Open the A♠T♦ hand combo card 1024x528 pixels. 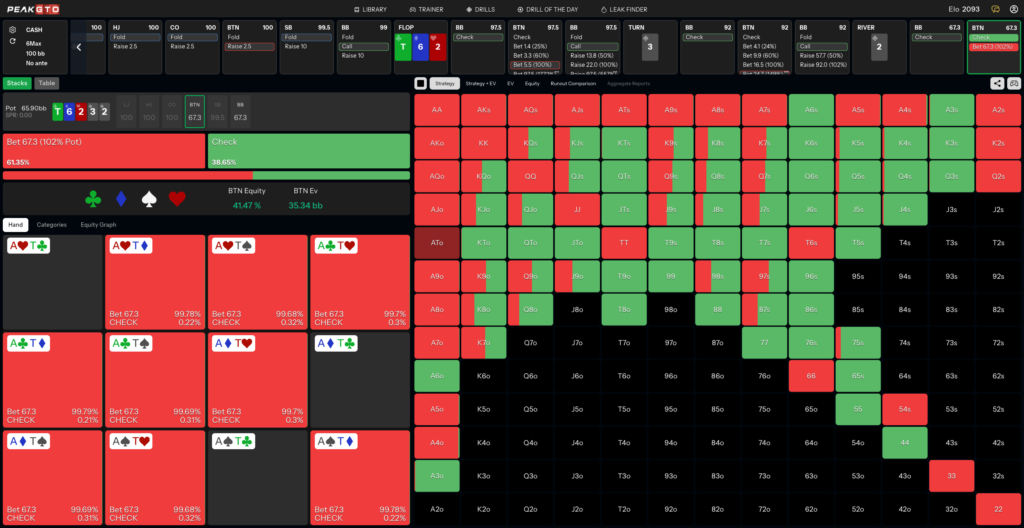360,478
